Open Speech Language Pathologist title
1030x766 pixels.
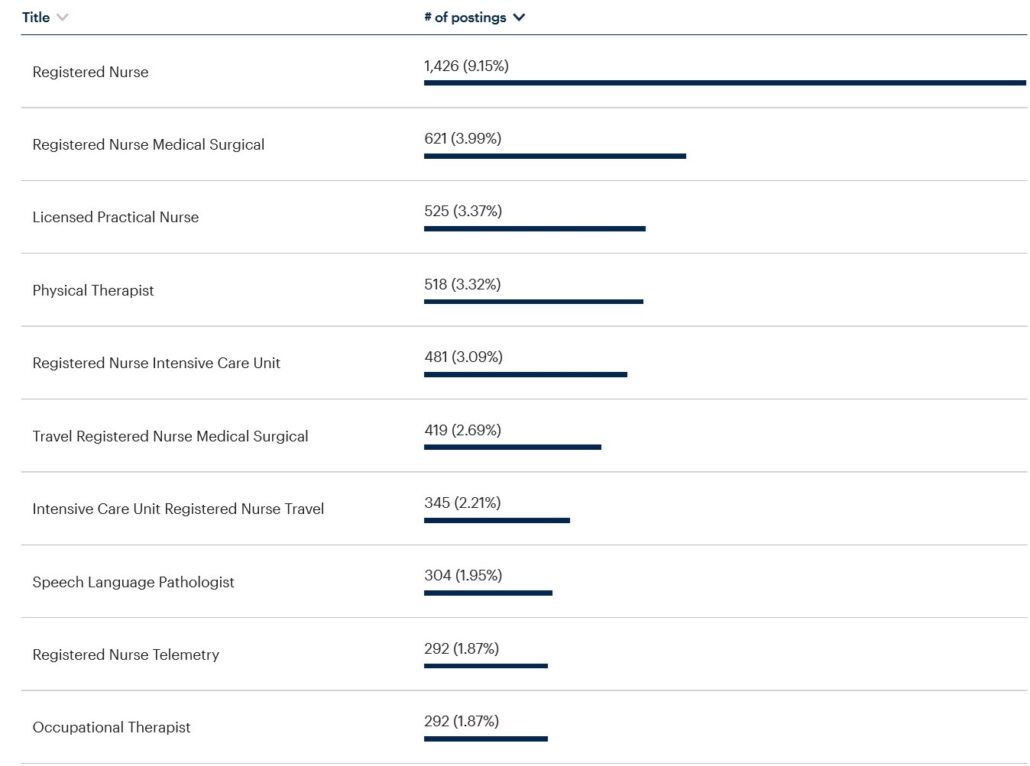tap(133, 582)
